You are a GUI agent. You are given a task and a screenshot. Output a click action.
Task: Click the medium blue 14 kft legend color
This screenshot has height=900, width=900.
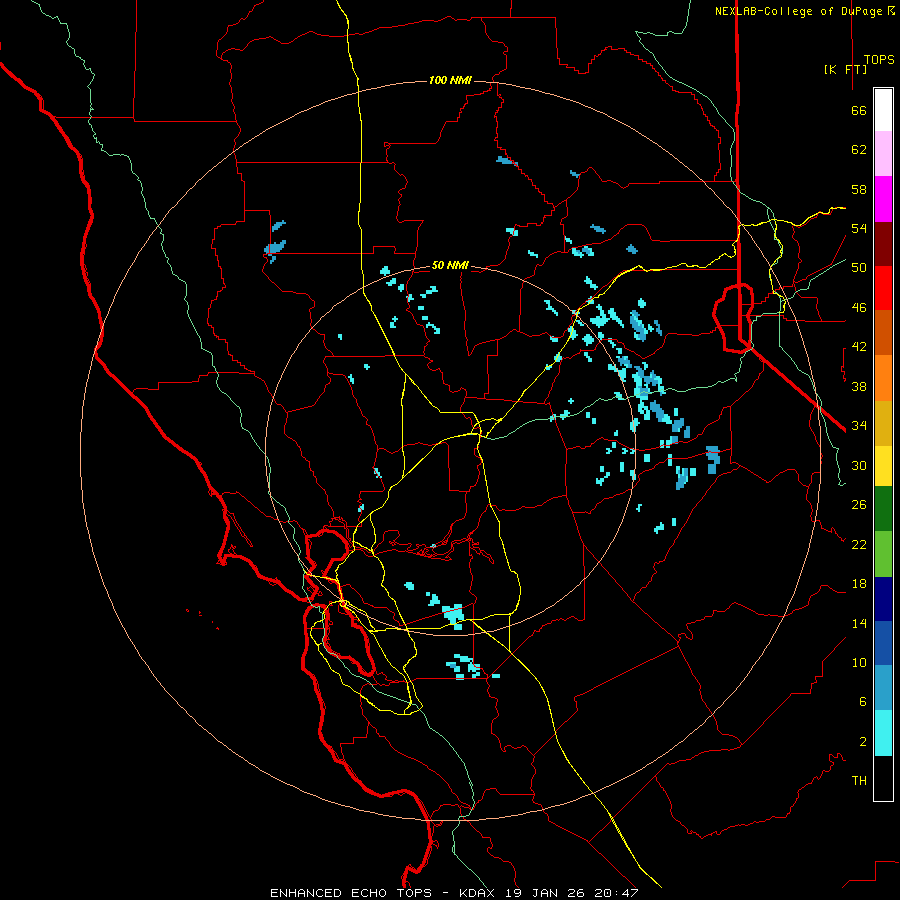[x=883, y=643]
